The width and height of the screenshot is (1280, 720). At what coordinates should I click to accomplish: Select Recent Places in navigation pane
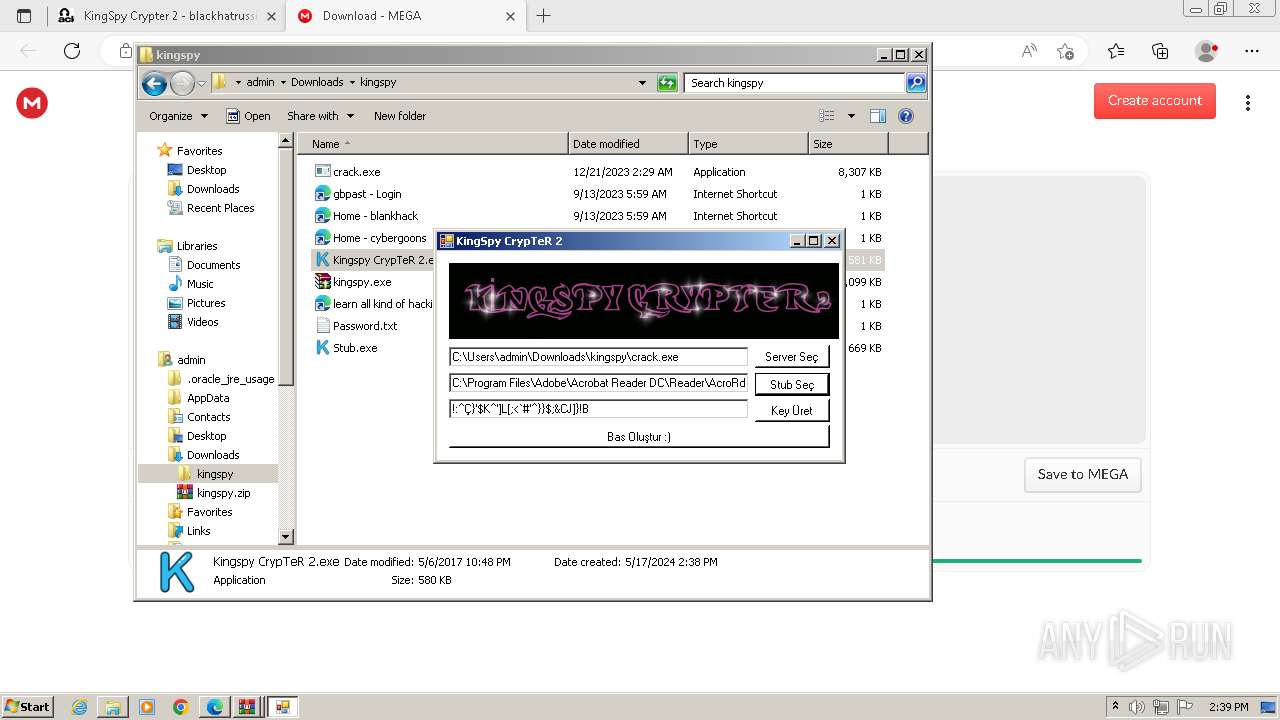point(220,208)
